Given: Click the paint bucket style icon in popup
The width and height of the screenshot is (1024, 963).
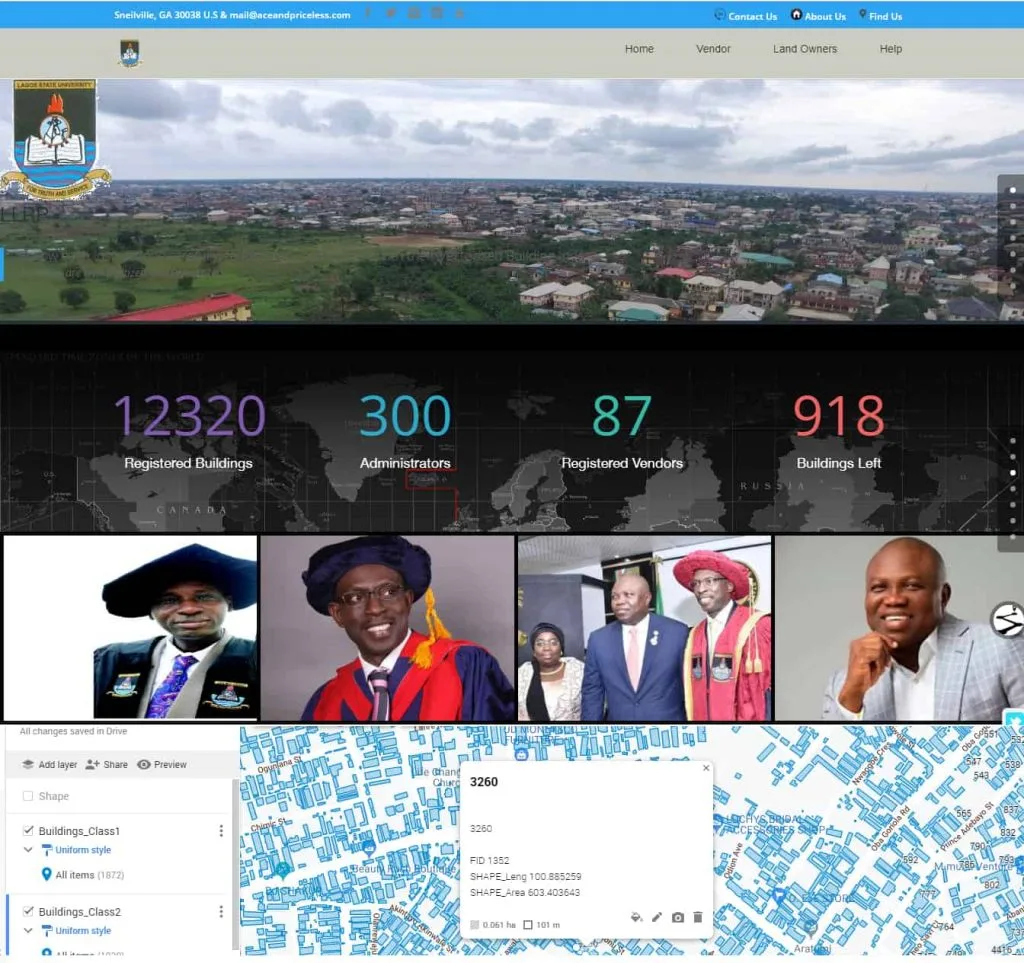Looking at the screenshot, I should (x=636, y=917).
